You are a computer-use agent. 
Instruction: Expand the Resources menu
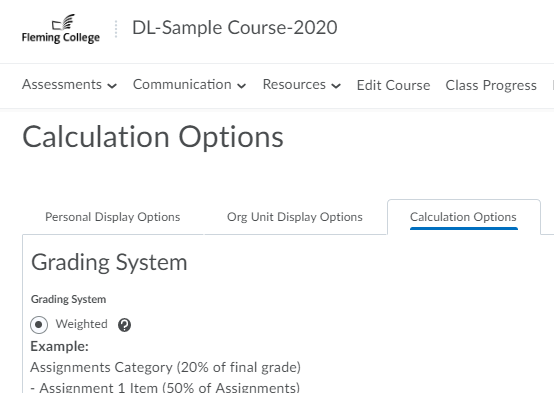[x=302, y=85]
